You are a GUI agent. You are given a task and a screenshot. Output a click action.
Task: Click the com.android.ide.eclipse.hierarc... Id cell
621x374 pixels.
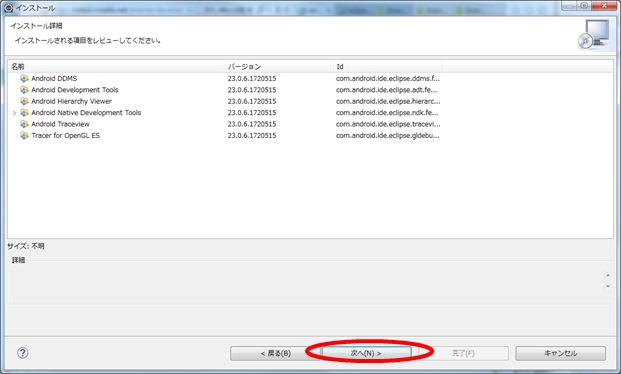coord(388,101)
